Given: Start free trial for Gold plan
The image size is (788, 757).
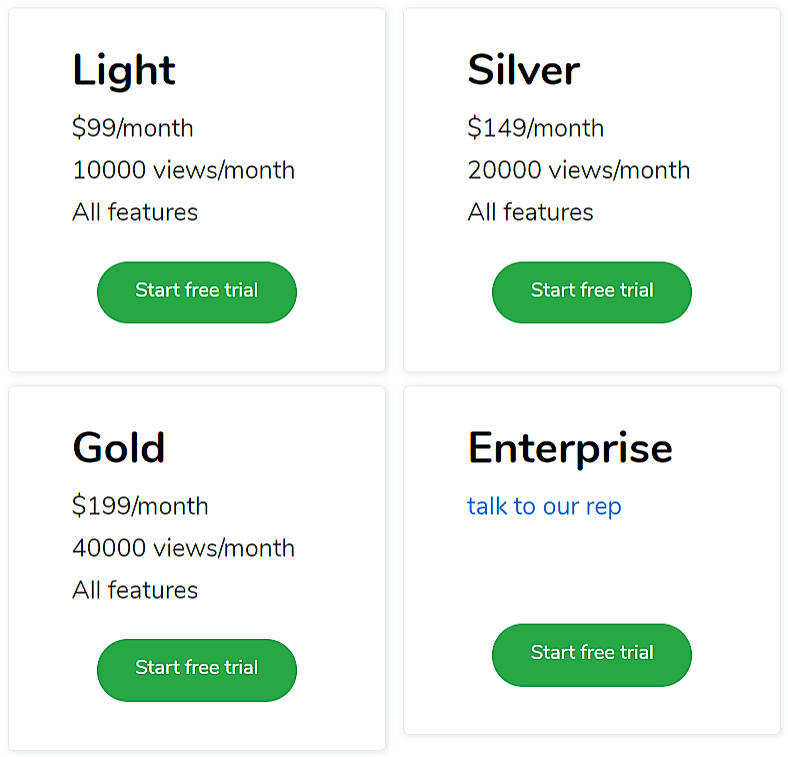Looking at the screenshot, I should (x=197, y=669).
